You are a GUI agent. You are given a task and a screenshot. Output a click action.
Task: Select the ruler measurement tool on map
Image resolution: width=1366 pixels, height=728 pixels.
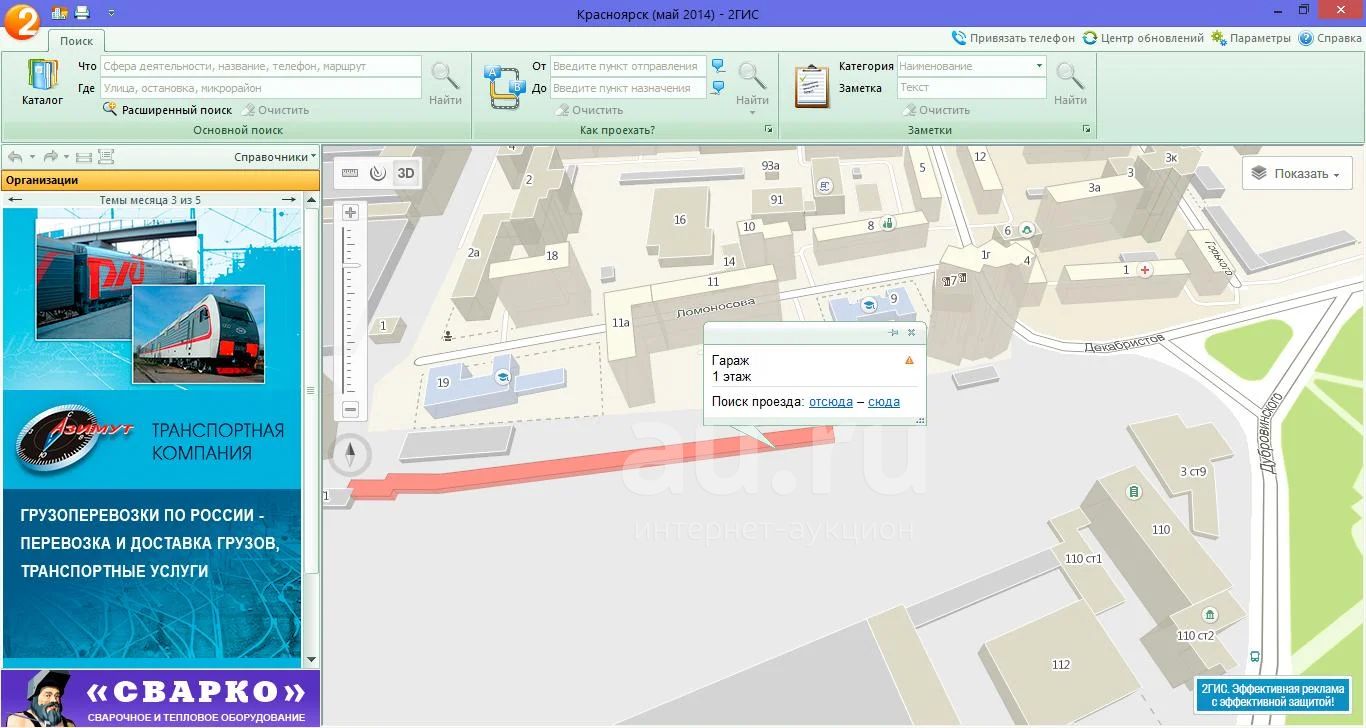click(350, 173)
